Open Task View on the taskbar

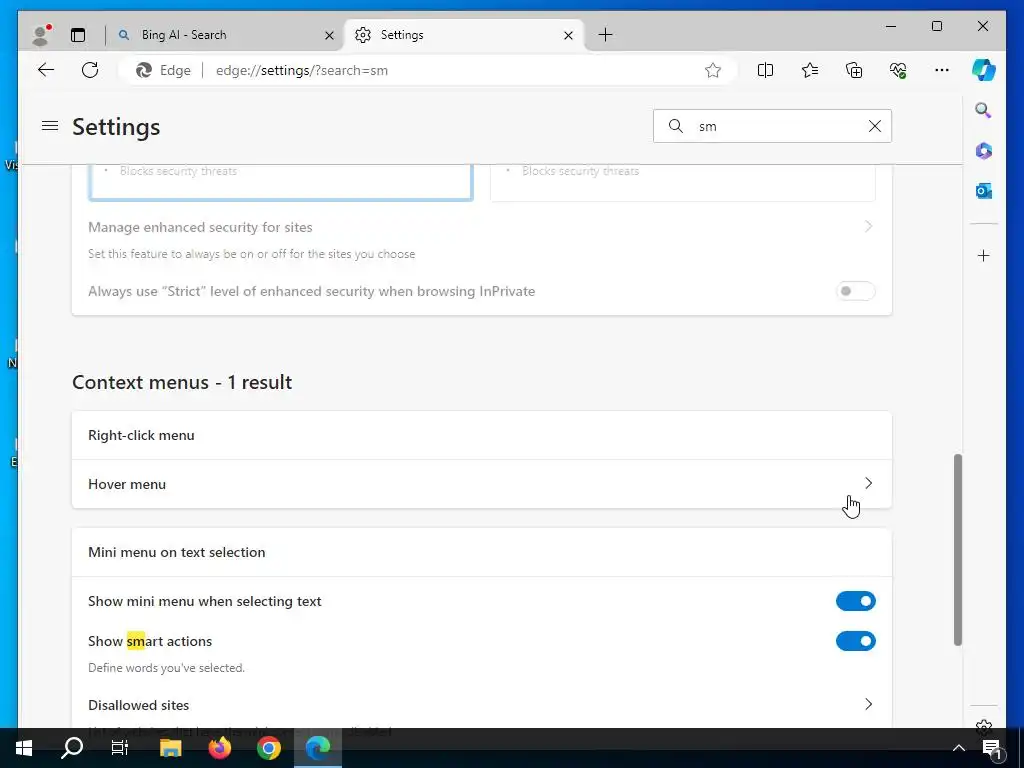120,748
